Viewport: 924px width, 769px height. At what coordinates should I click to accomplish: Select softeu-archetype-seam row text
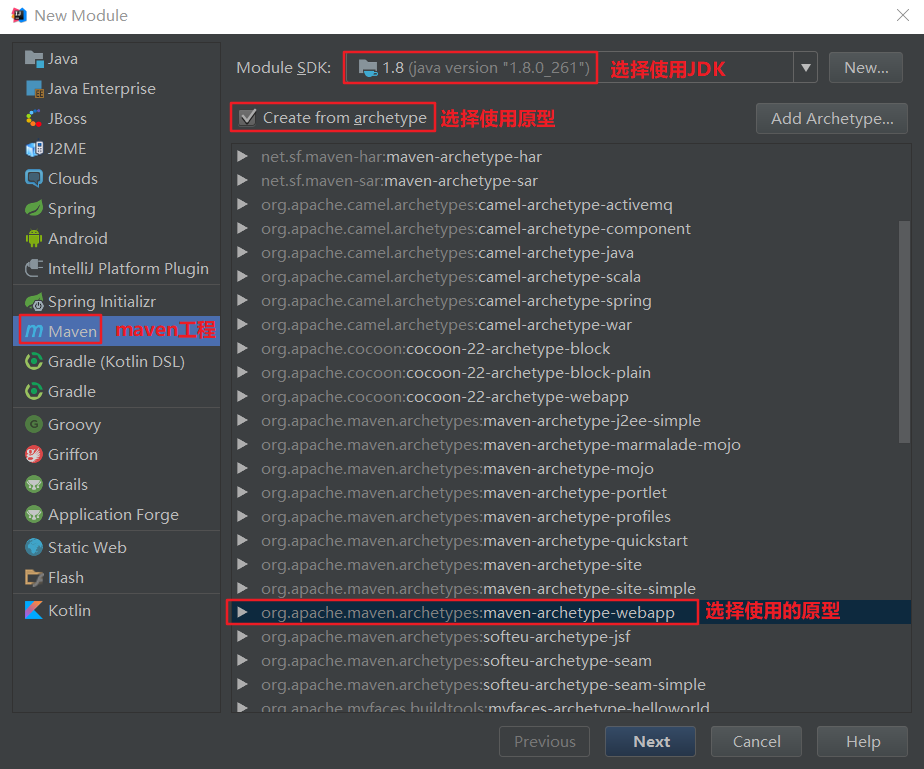(457, 661)
